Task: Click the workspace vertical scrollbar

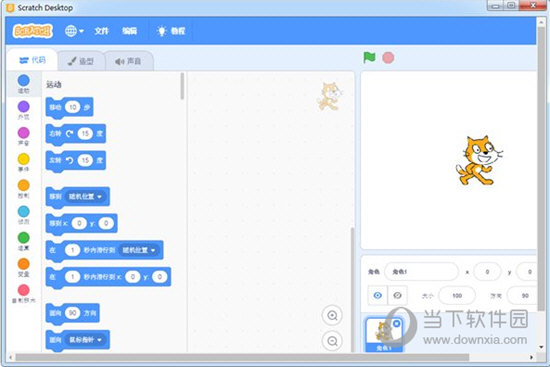Action: (x=352, y=289)
